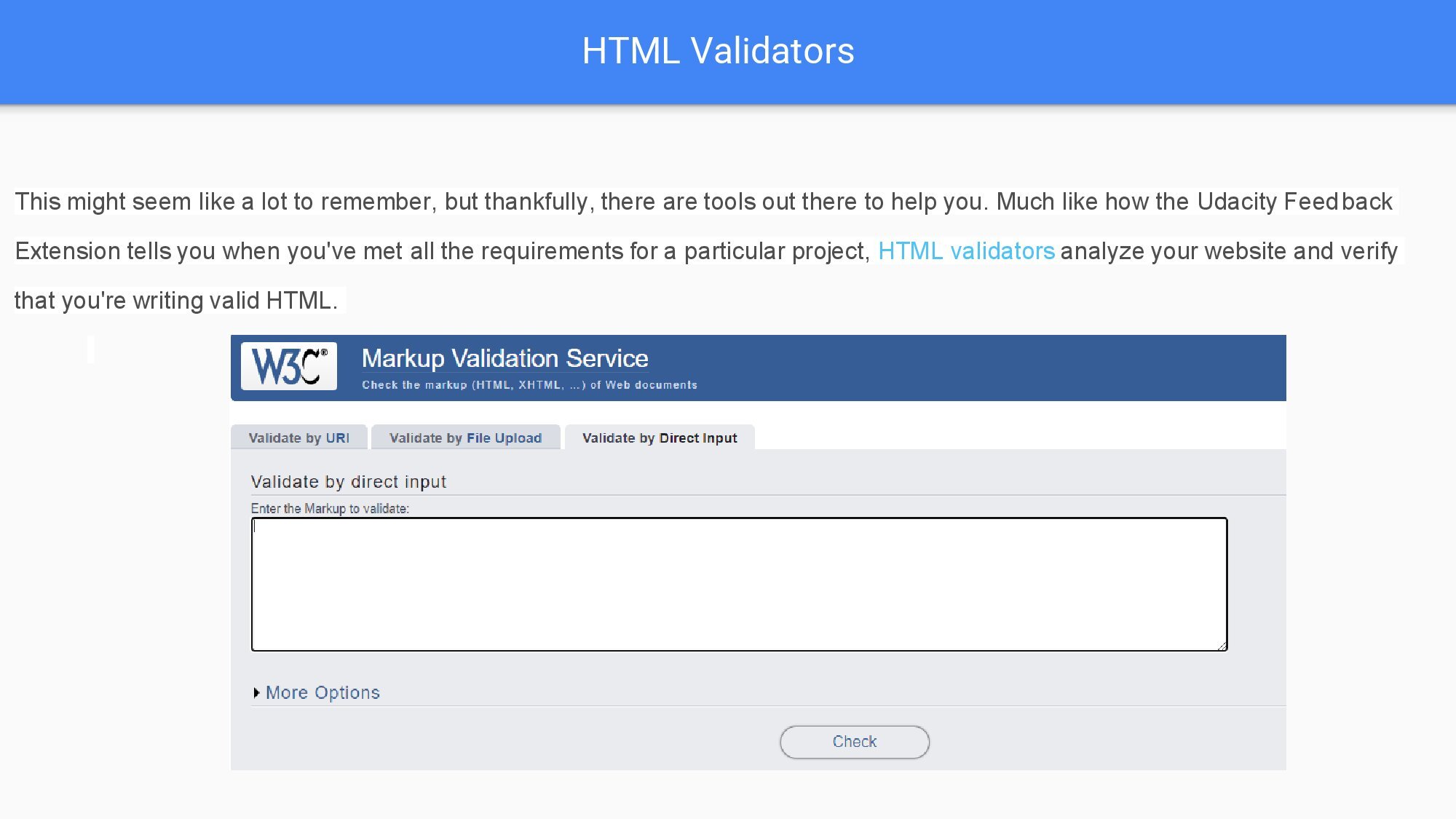The height and width of the screenshot is (819, 1456).
Task: Click the Markup Validation Service heading
Action: point(505,358)
